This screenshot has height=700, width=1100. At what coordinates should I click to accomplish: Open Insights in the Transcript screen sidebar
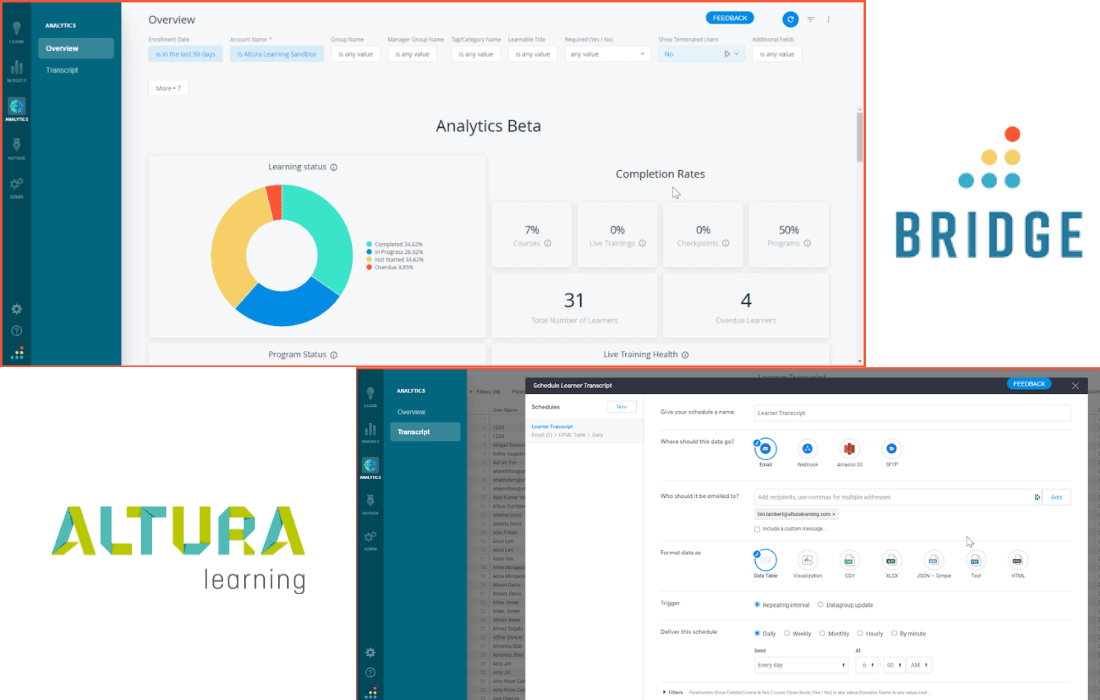tap(370, 432)
